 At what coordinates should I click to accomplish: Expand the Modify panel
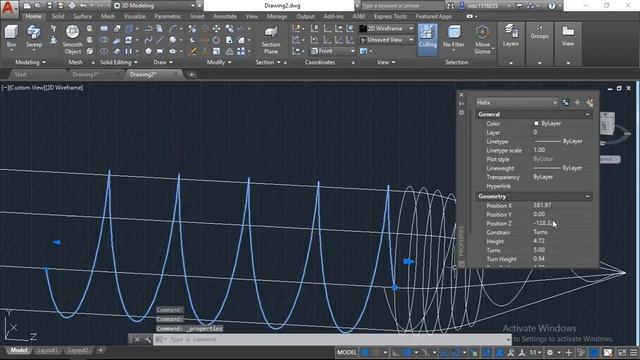pyautogui.click(x=219, y=62)
